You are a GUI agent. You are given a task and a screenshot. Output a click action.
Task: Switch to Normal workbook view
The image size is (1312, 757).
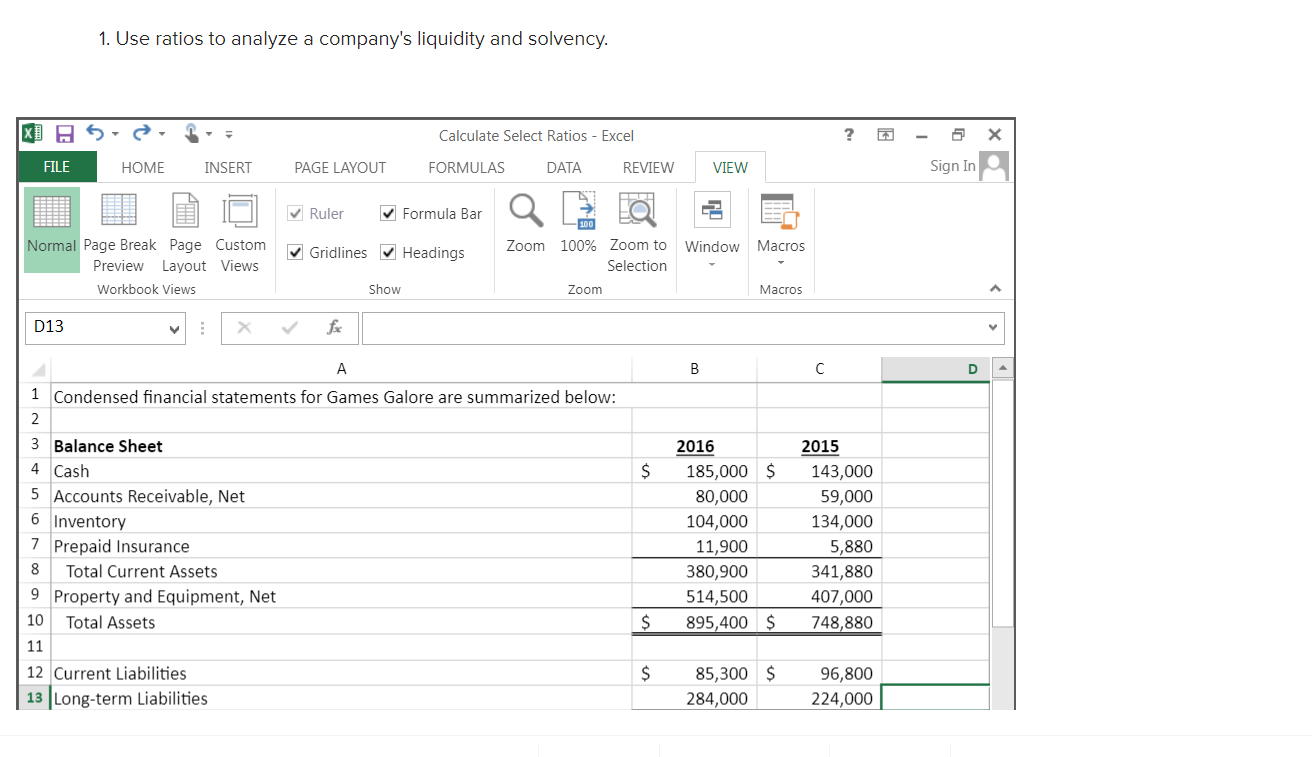point(52,231)
